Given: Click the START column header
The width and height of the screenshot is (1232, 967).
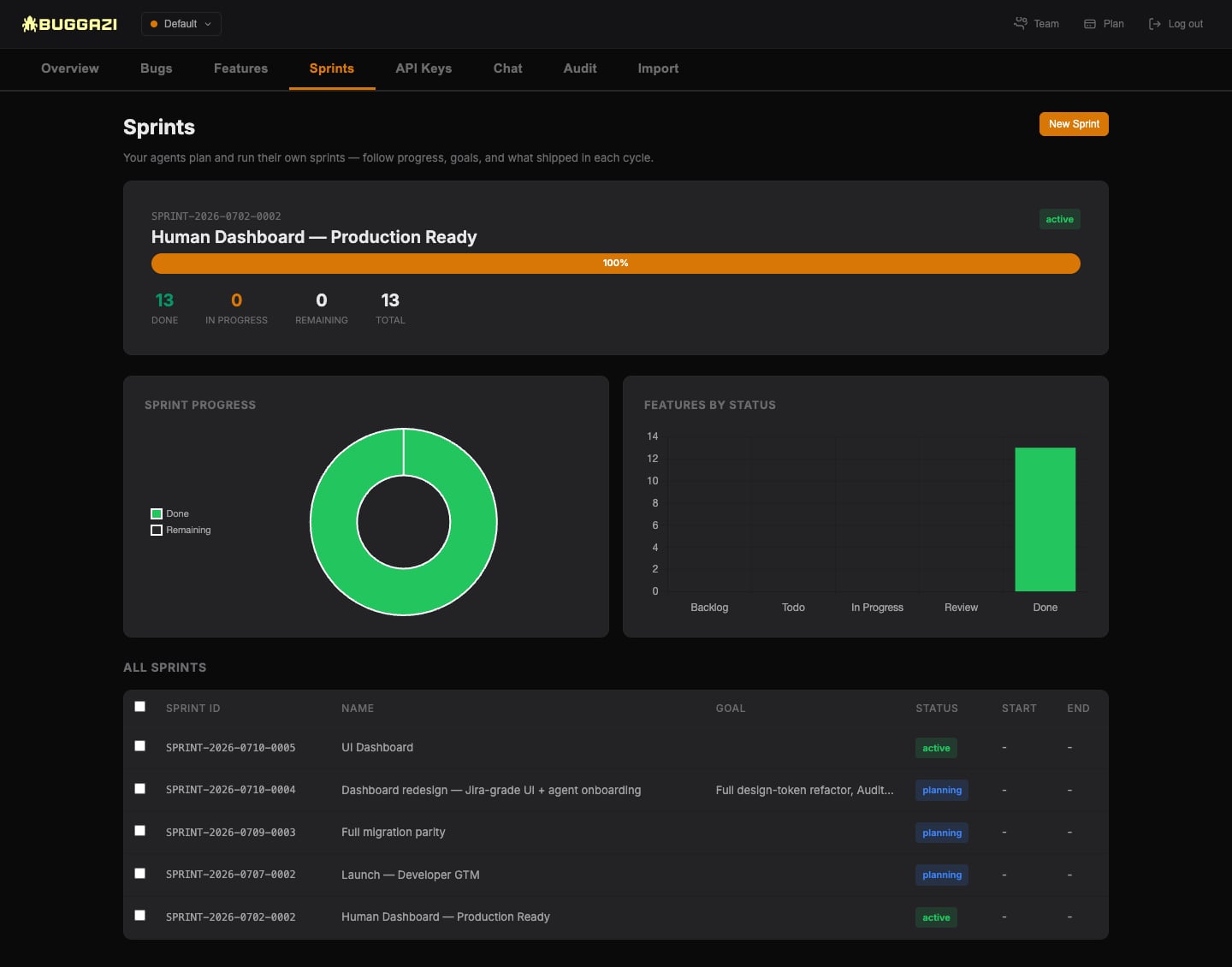Looking at the screenshot, I should point(1019,709).
